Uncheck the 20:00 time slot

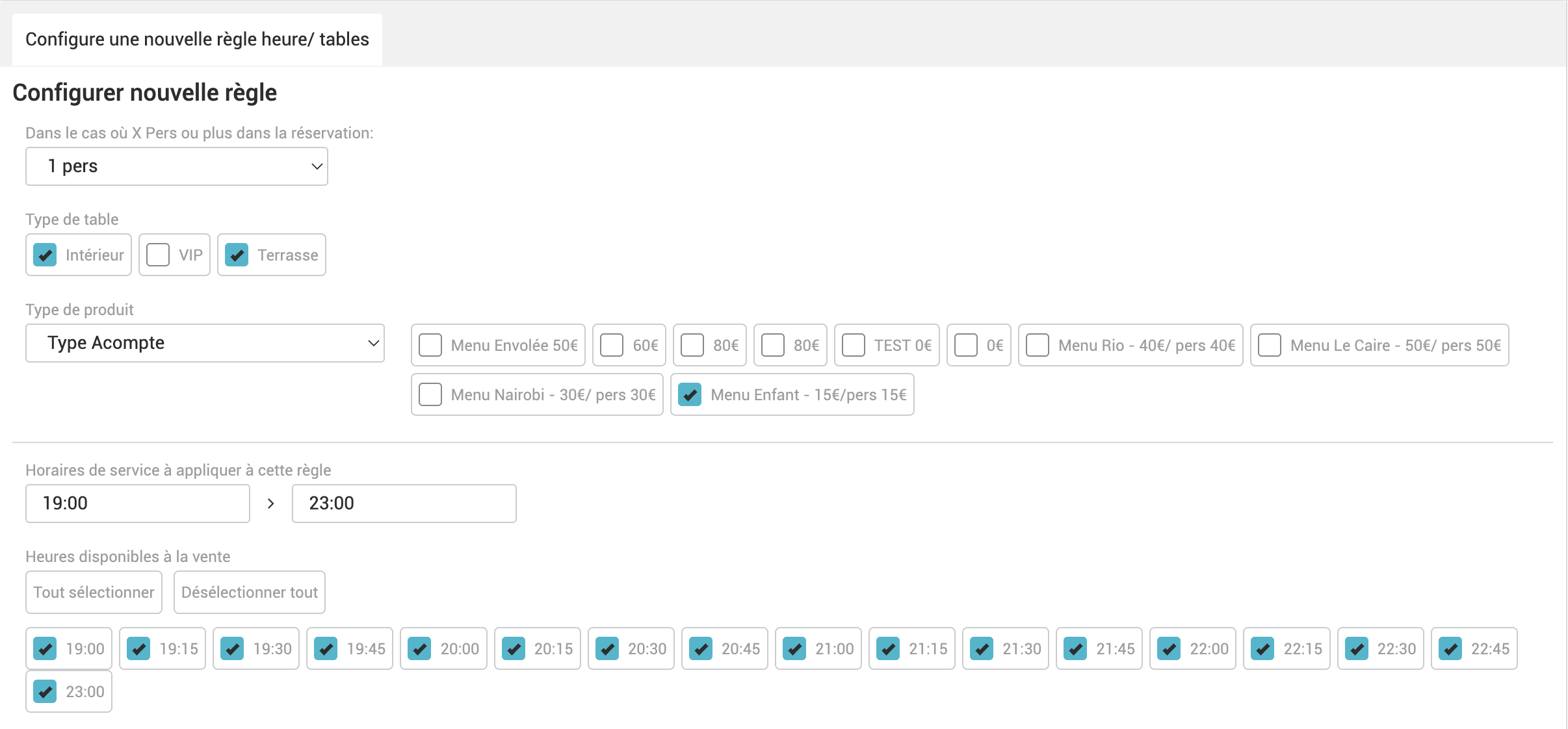[x=419, y=648]
